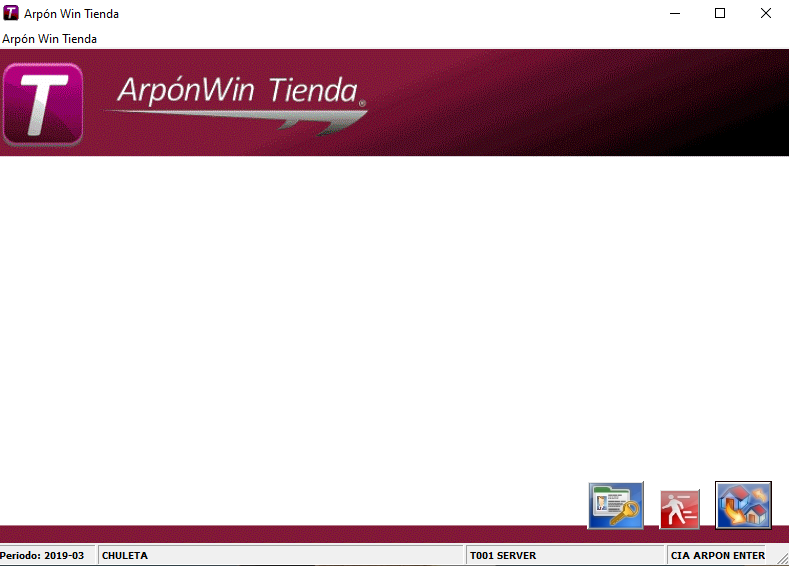
Task: Click the app icon in title bar
Action: coord(11,13)
